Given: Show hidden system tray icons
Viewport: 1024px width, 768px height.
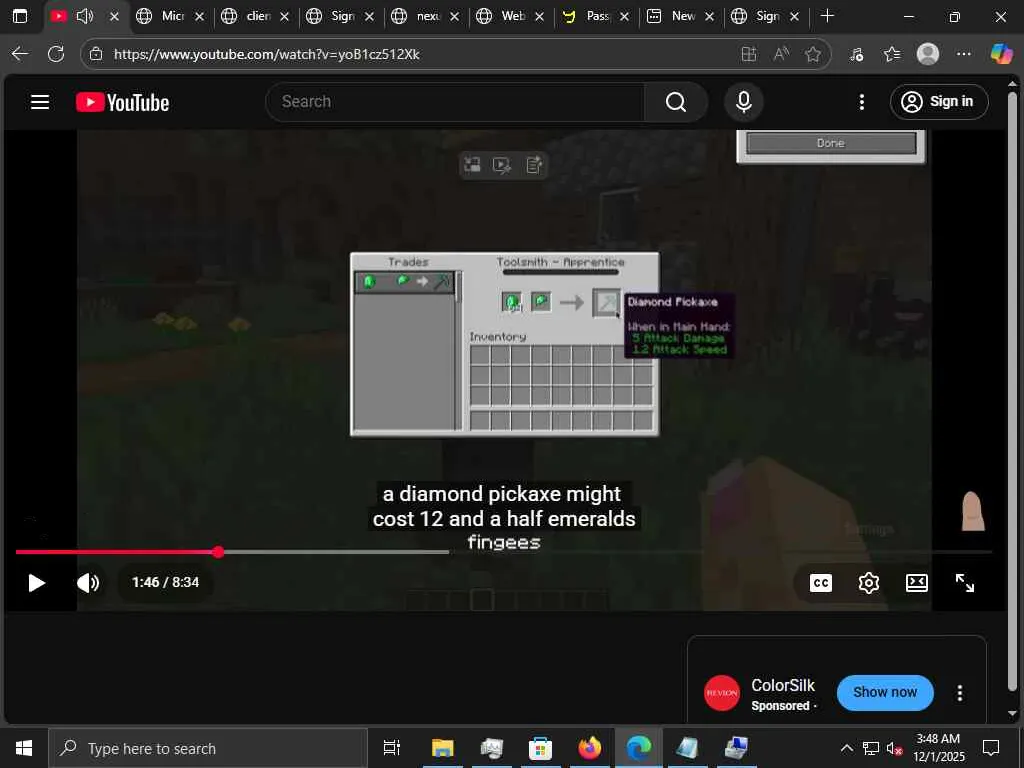Looking at the screenshot, I should pos(846,748).
